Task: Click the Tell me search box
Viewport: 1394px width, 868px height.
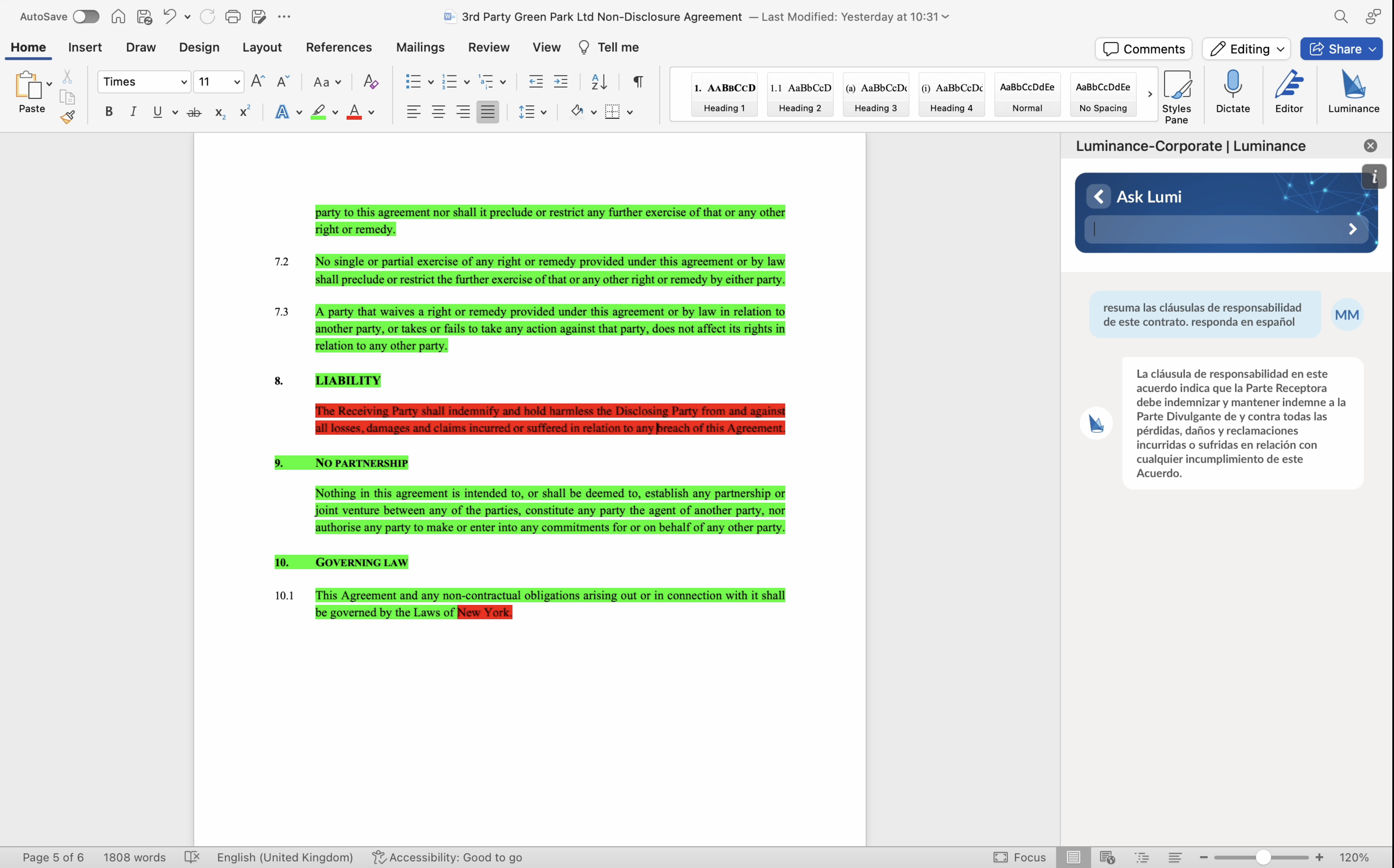Action: click(x=609, y=47)
